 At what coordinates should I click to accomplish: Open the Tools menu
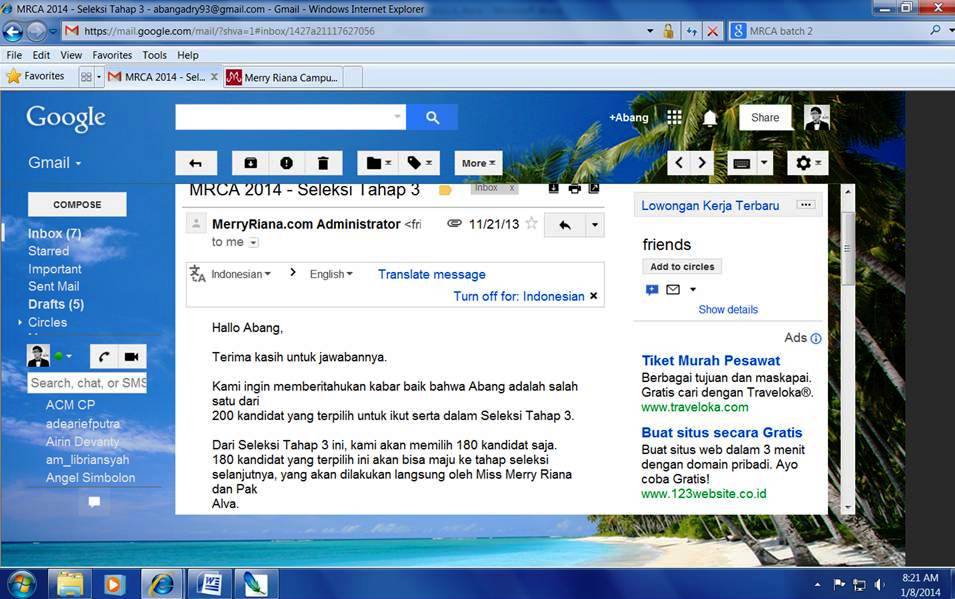pyautogui.click(x=155, y=55)
